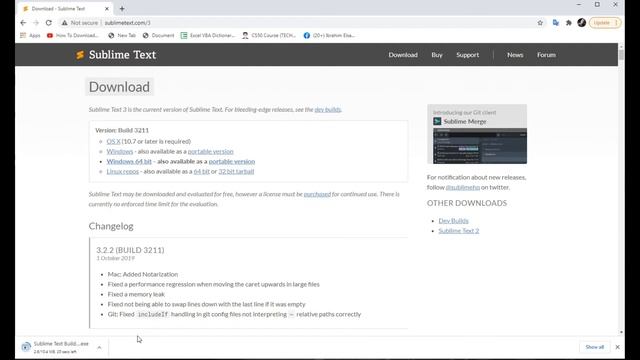Click 'Fixed a memory leak' changelog entry
640x360 pixels.
(x=136, y=294)
